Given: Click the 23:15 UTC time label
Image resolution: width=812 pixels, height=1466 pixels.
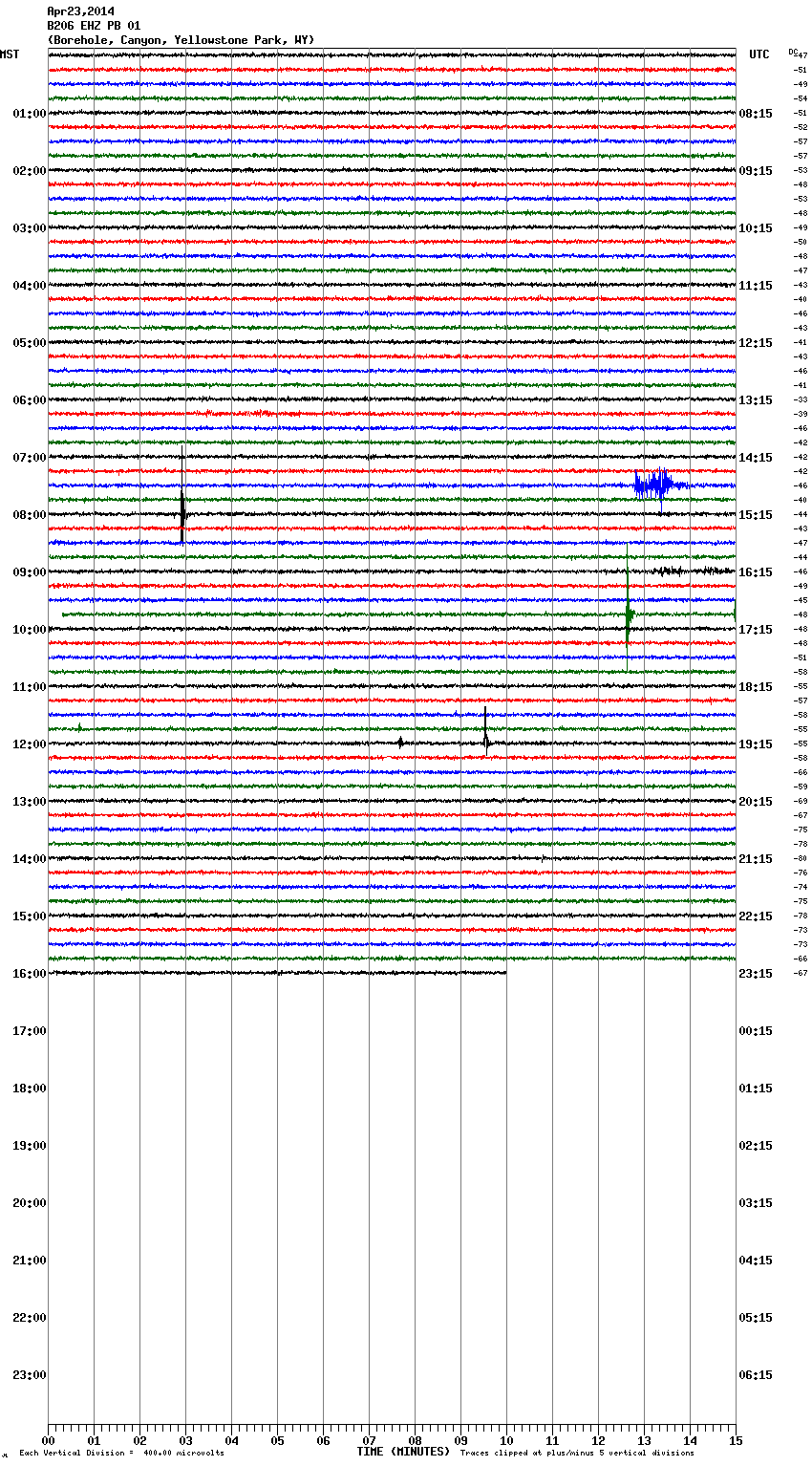Looking at the screenshot, I should pos(756,974).
